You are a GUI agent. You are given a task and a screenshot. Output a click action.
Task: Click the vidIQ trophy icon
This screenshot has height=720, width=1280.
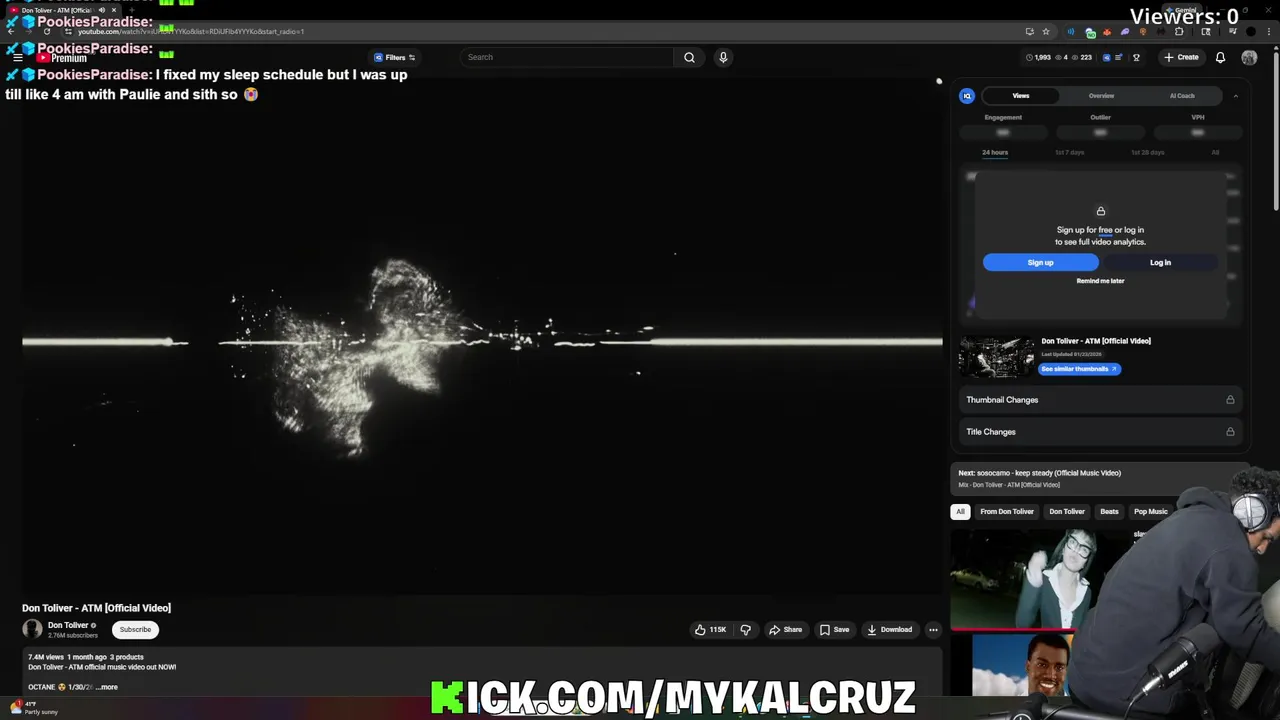[x=1136, y=57]
